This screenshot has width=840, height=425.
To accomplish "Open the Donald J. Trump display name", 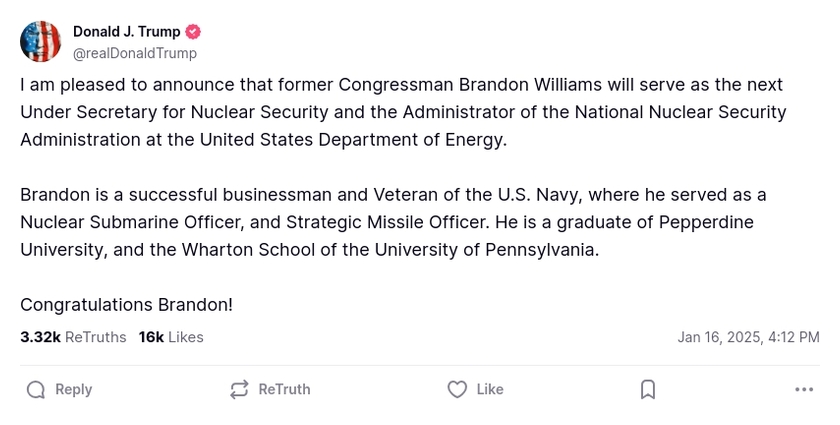I will [126, 32].
